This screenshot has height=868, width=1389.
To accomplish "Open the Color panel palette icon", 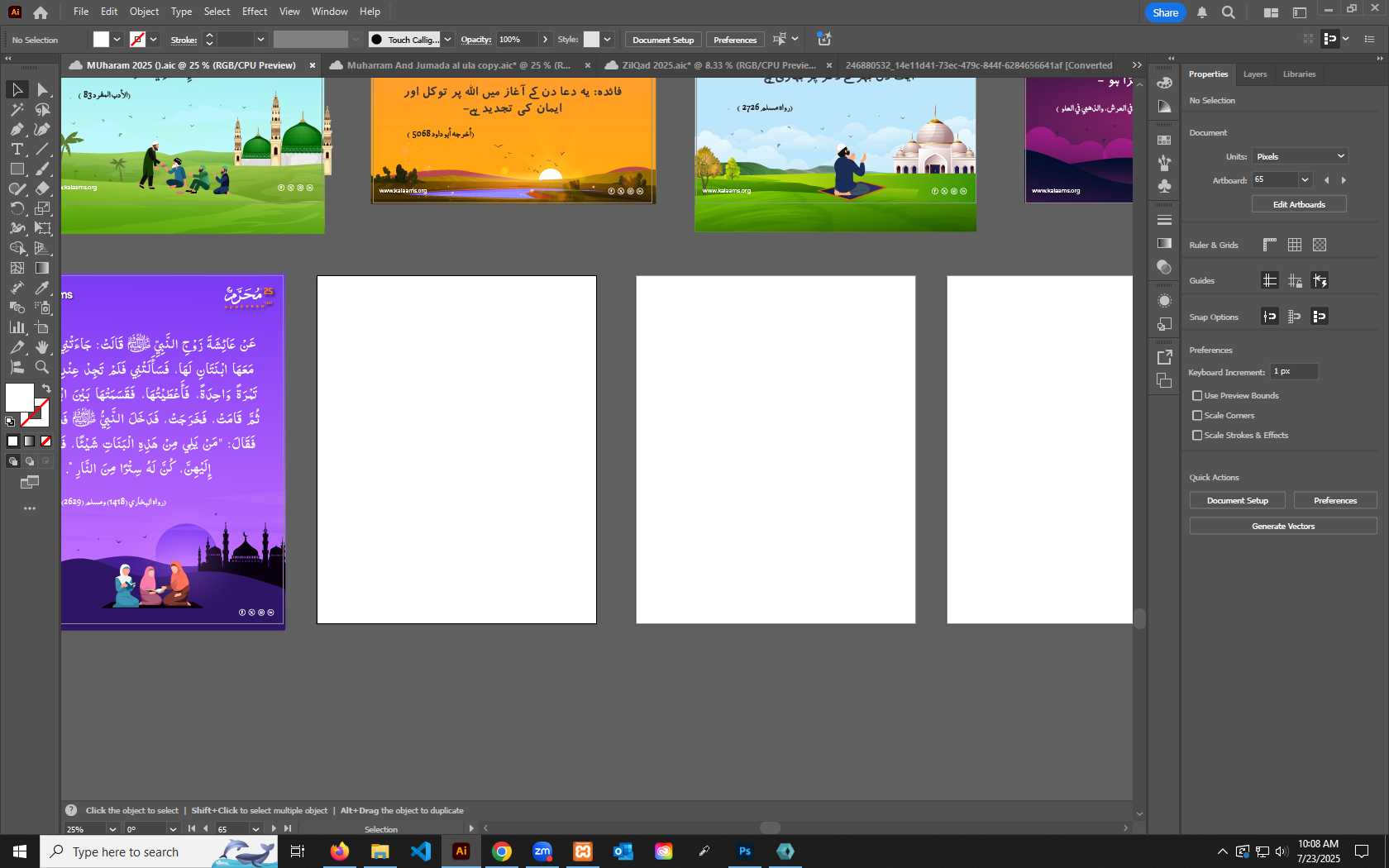I will (x=1164, y=83).
